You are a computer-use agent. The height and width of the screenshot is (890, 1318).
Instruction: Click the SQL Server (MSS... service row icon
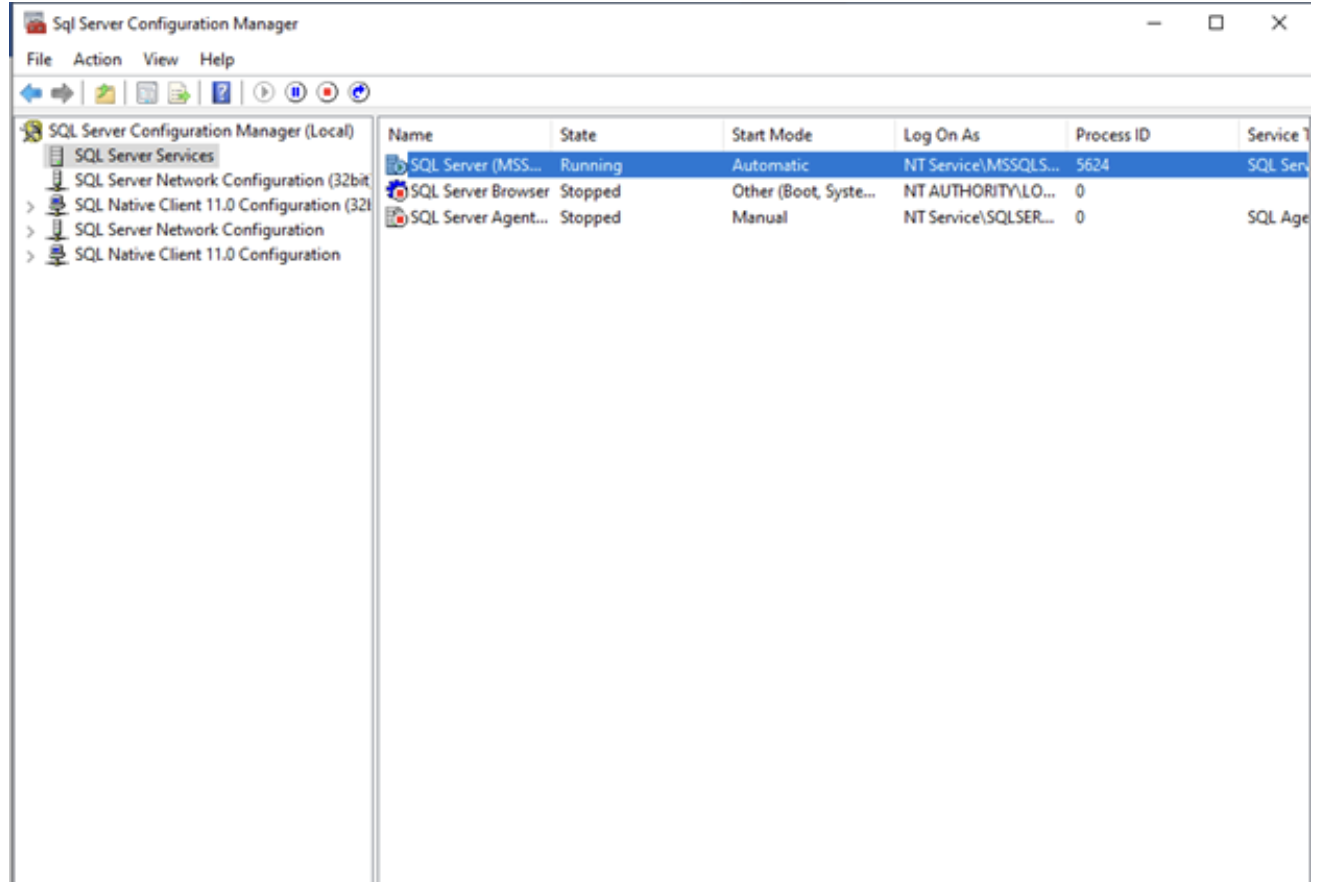tap(396, 165)
